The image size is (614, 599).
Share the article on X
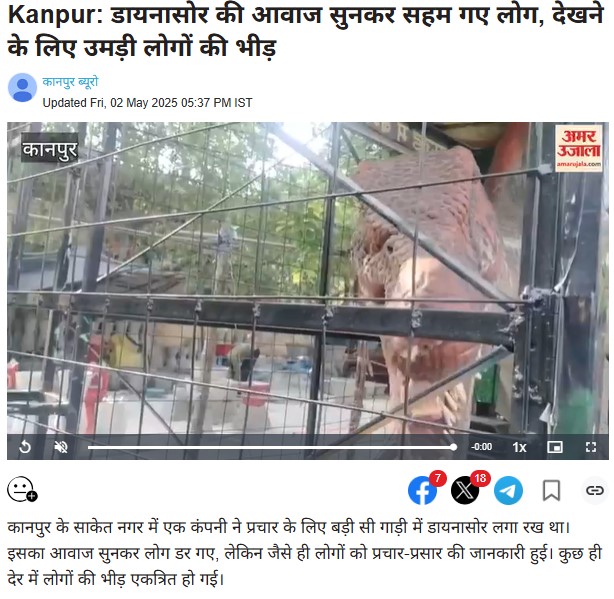[465, 490]
